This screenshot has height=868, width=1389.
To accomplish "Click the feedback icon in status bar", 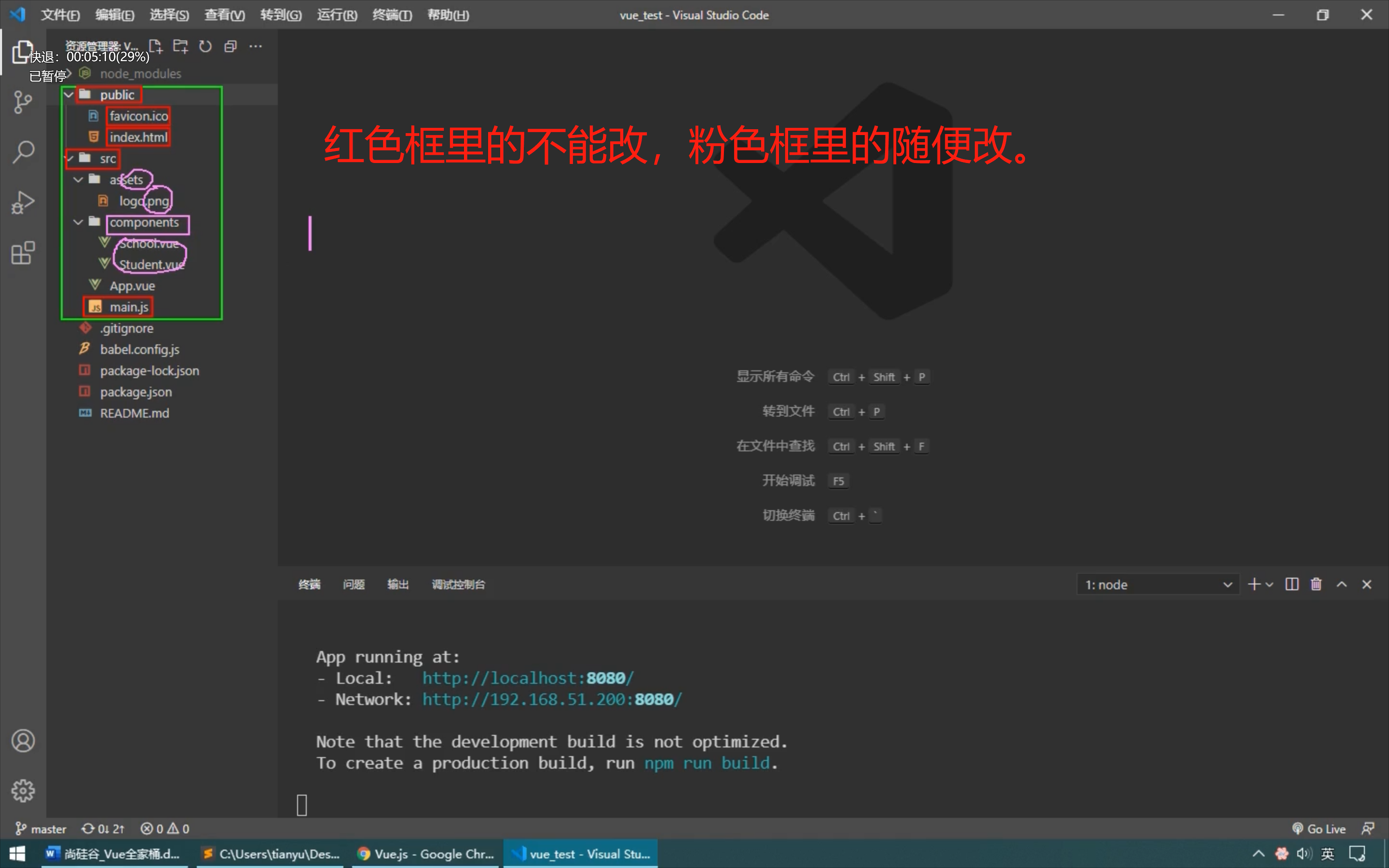I will (x=1368, y=829).
